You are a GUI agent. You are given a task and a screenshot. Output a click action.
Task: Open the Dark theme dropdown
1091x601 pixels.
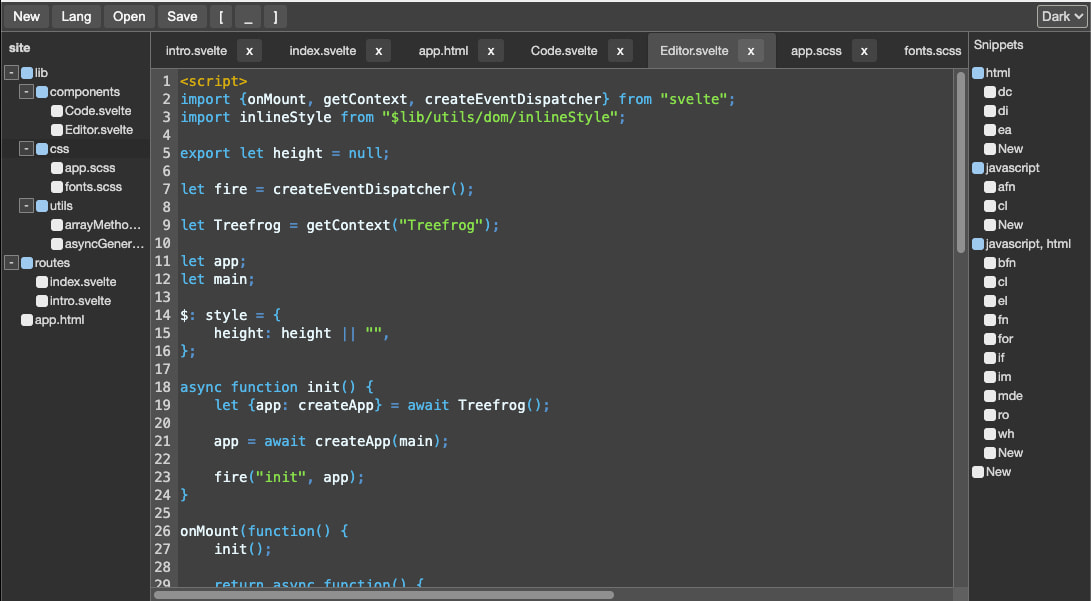1062,17
